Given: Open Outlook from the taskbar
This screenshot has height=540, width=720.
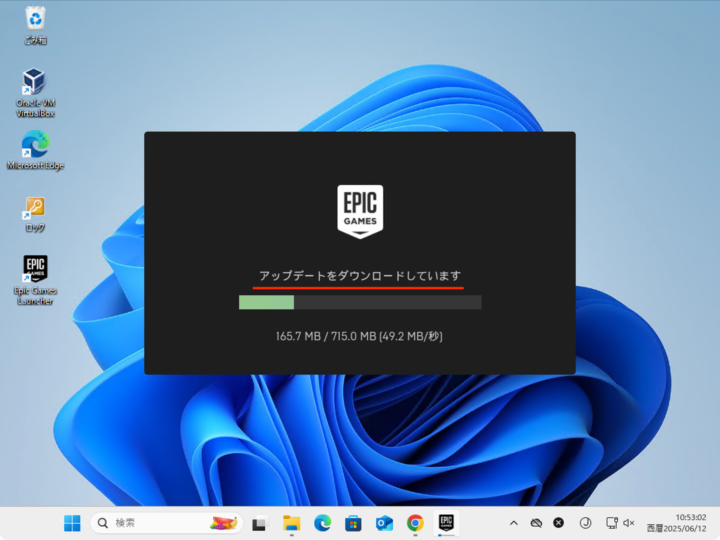Looking at the screenshot, I should pyautogui.click(x=384, y=523).
